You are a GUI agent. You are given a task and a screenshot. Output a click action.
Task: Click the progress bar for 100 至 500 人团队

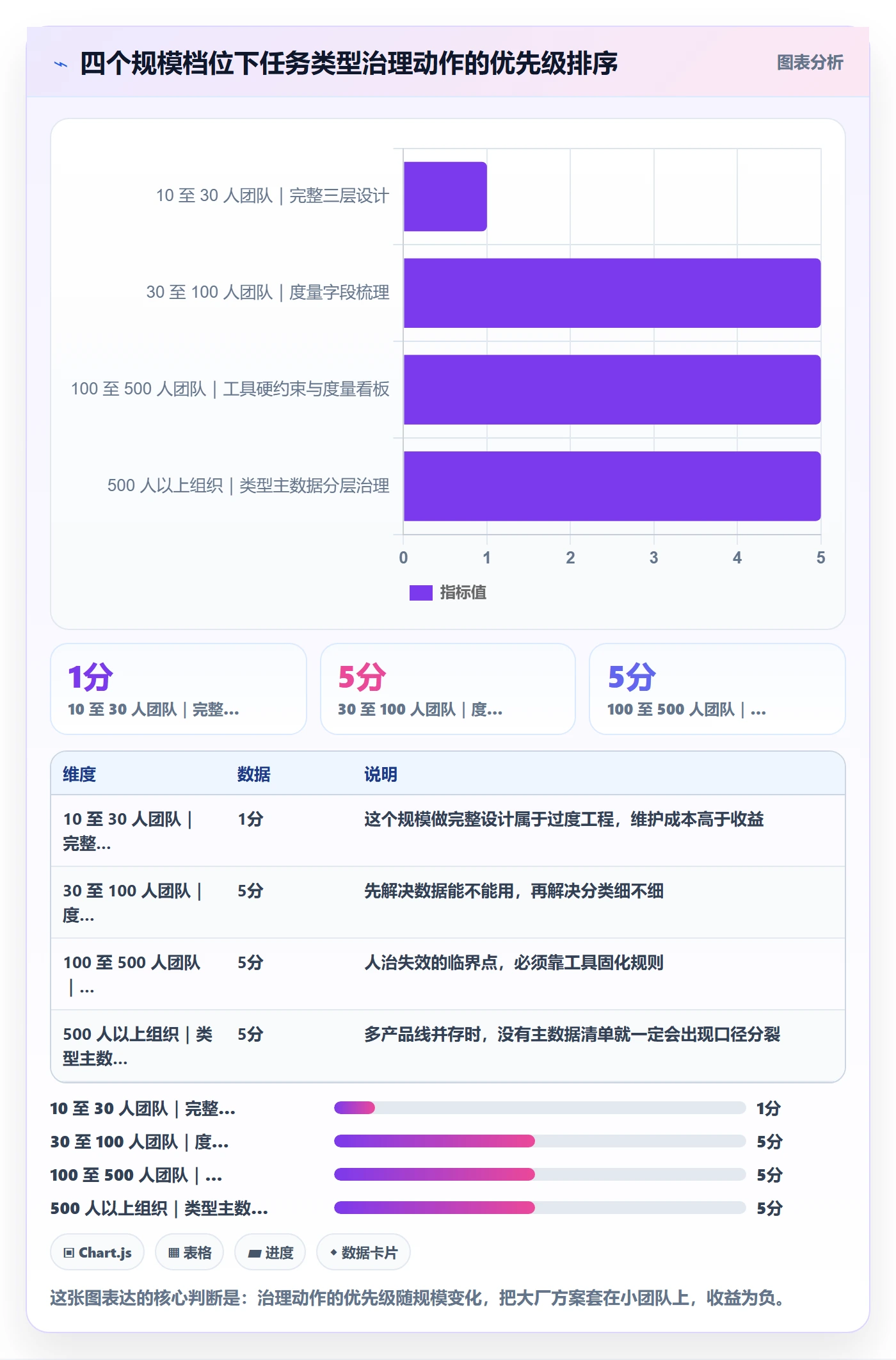coord(540,1174)
